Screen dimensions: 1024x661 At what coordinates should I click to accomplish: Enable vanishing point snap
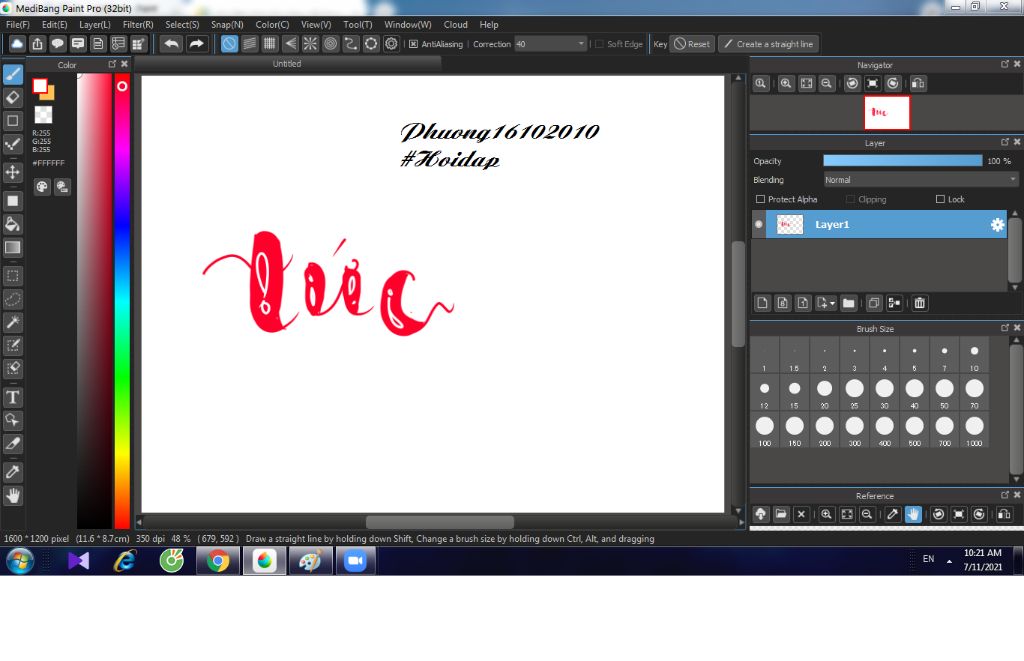(x=290, y=44)
